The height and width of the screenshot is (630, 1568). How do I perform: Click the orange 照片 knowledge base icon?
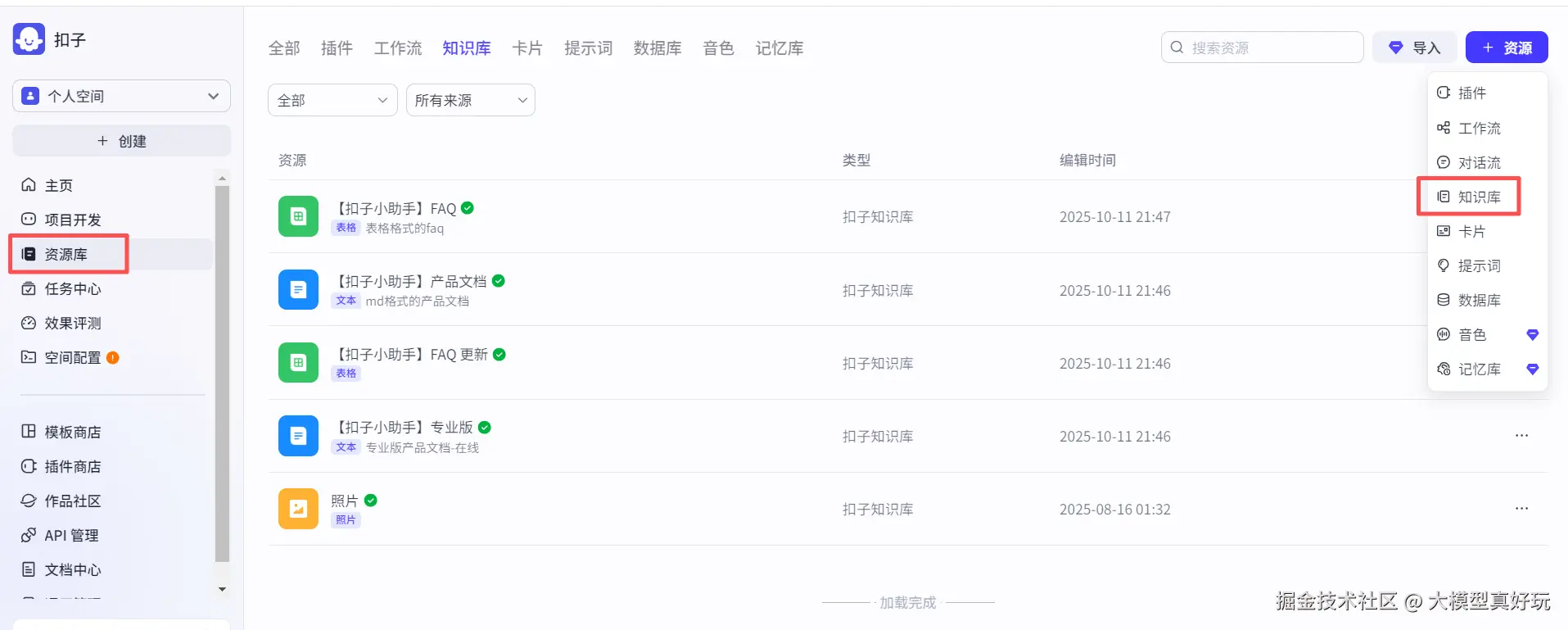298,509
